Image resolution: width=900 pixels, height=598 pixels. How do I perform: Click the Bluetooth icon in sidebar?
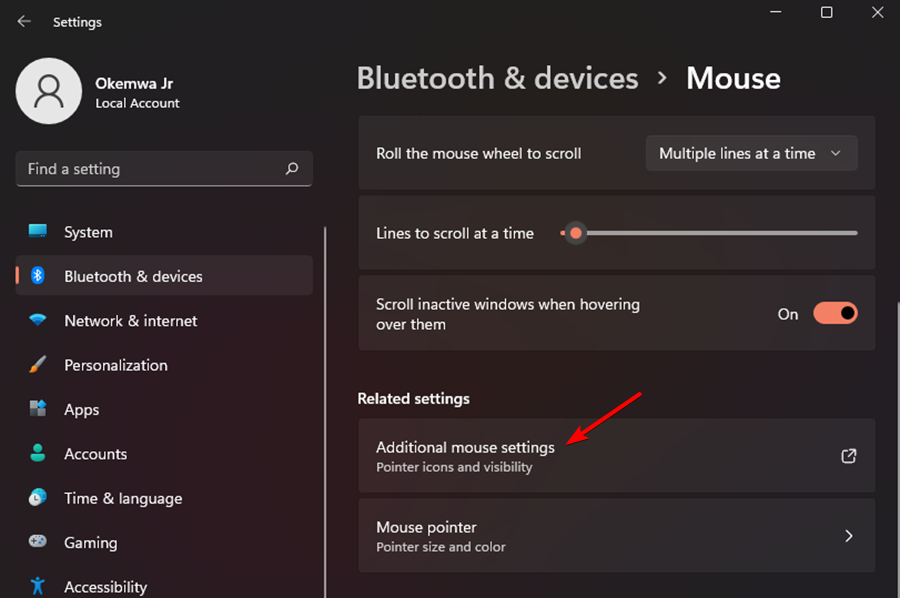tap(38, 276)
